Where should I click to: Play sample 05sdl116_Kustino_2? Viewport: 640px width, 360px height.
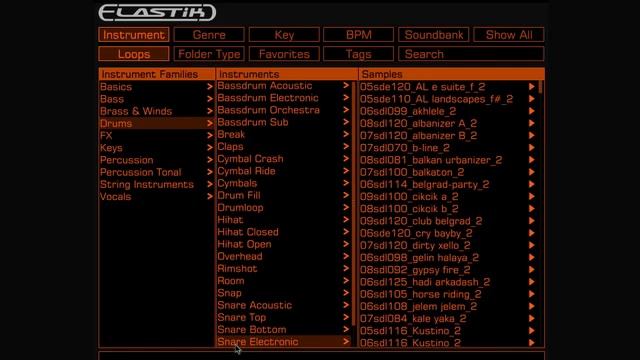pyautogui.click(x=531, y=331)
